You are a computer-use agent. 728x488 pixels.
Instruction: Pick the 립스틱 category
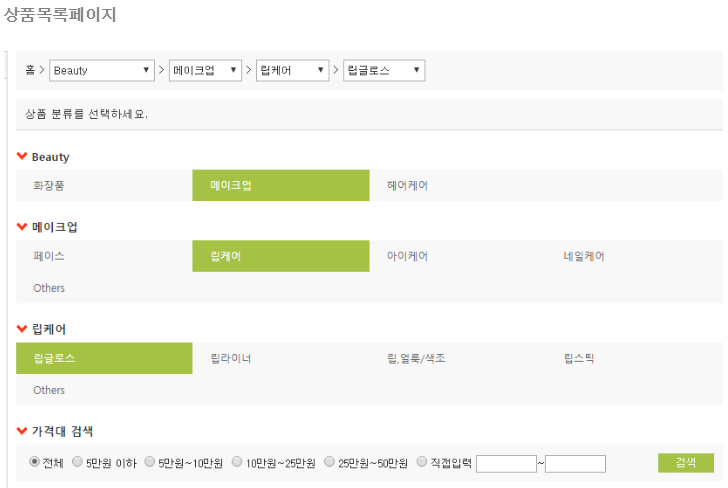click(x=578, y=358)
